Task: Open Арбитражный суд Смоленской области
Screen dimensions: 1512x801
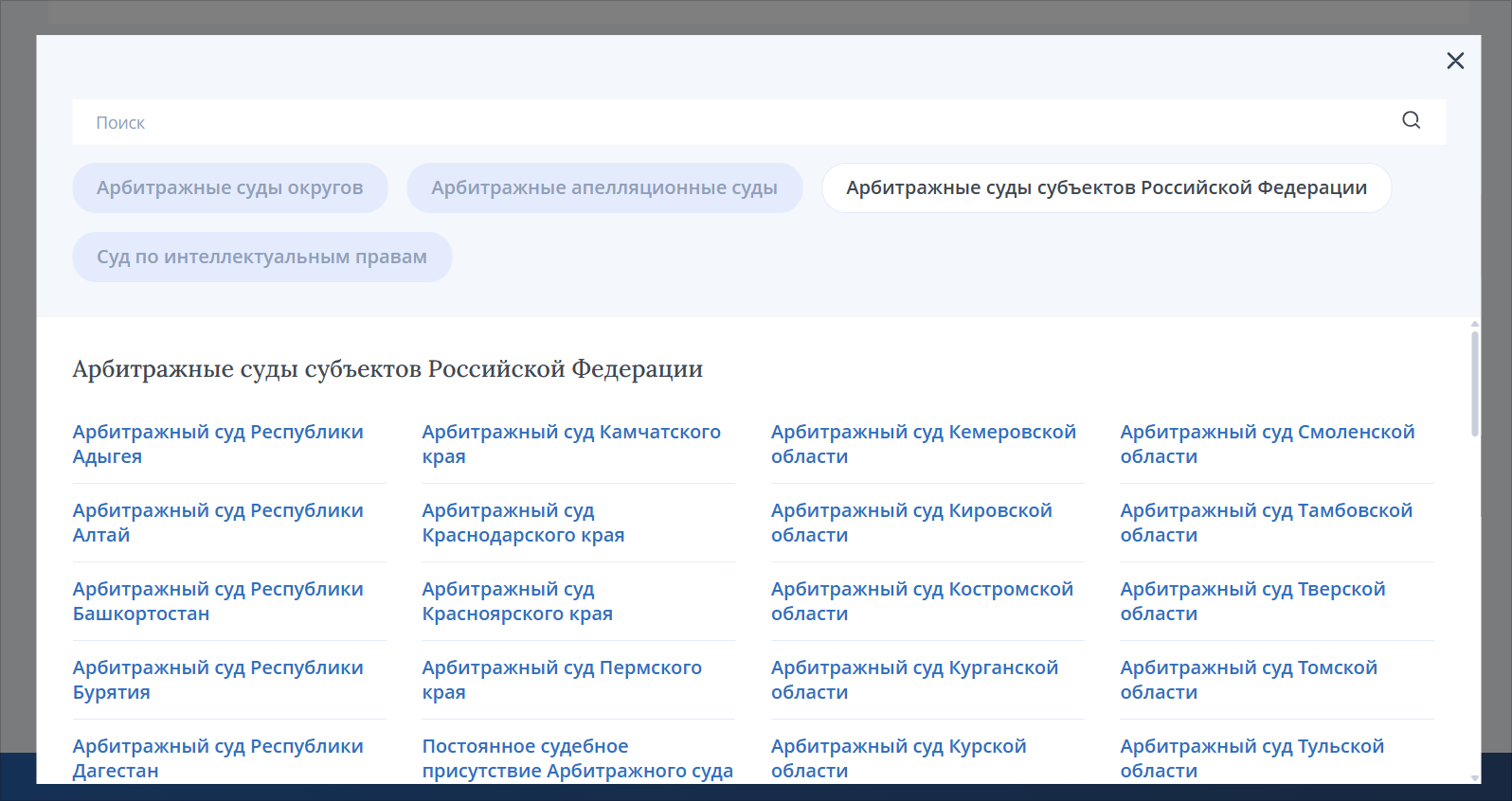Action: 1267,444
